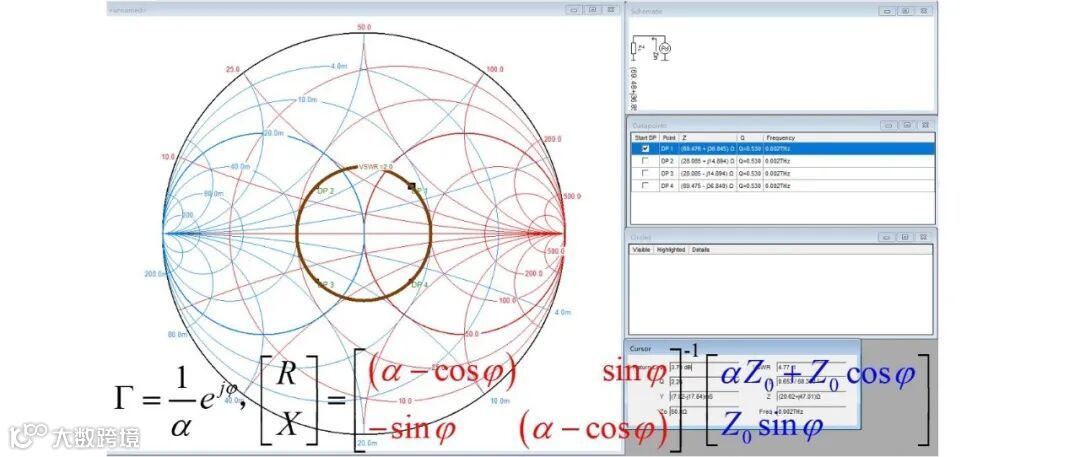This screenshot has height=457, width=1080.
Task: Click the Cursor panel title bar
Action: tap(742, 348)
